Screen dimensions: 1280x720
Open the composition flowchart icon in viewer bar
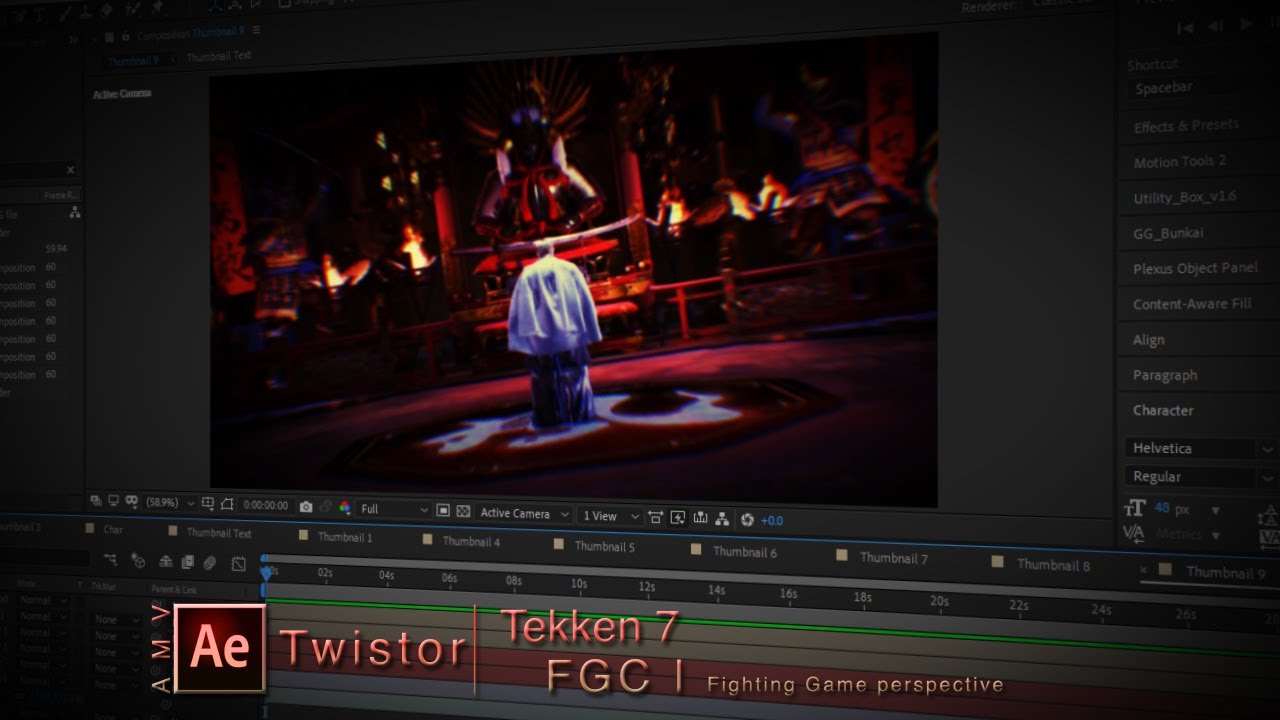click(722, 519)
